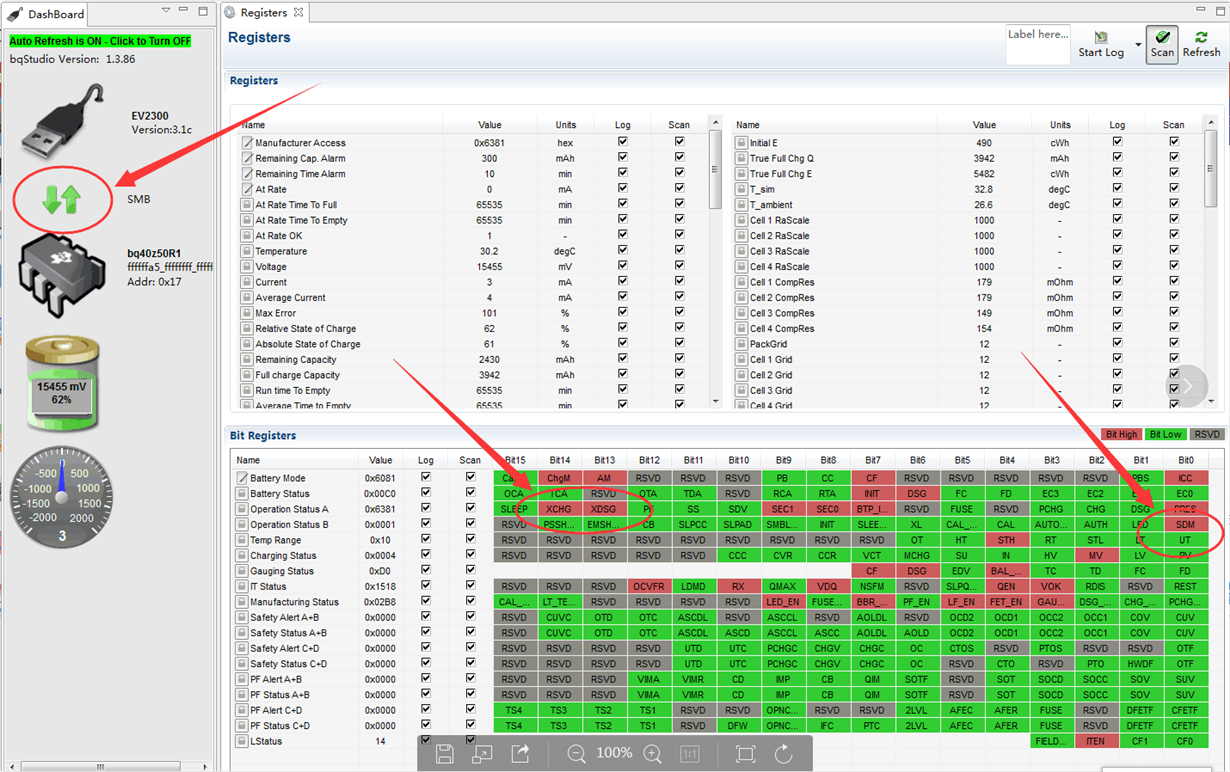The width and height of the screenshot is (1230, 772).
Task: Click the fit-to-screen icon in viewer toolbar
Action: pyautogui.click(x=745, y=754)
